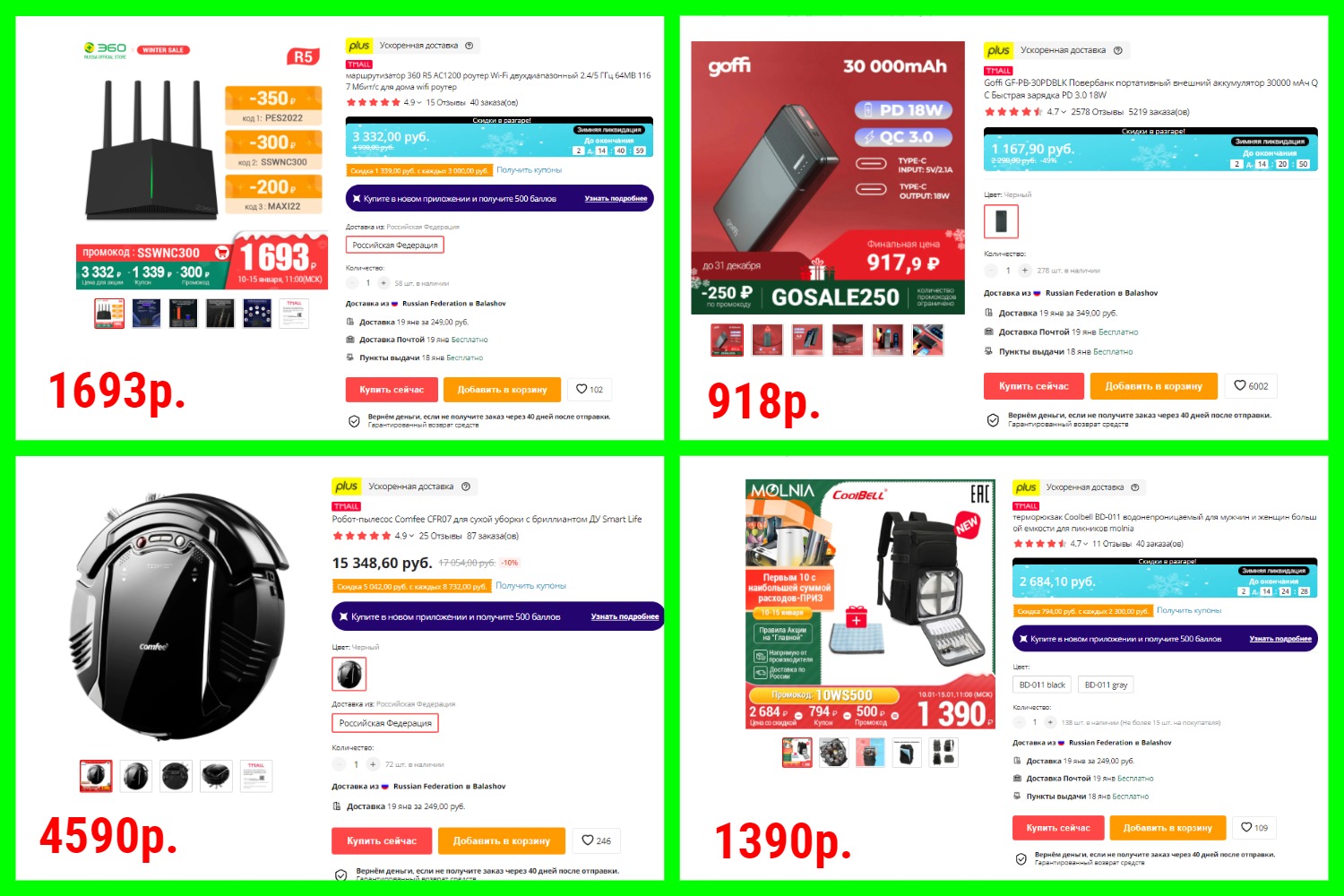Select the BD-011 gray variant
The image size is (1344, 896).
pyautogui.click(x=1107, y=685)
